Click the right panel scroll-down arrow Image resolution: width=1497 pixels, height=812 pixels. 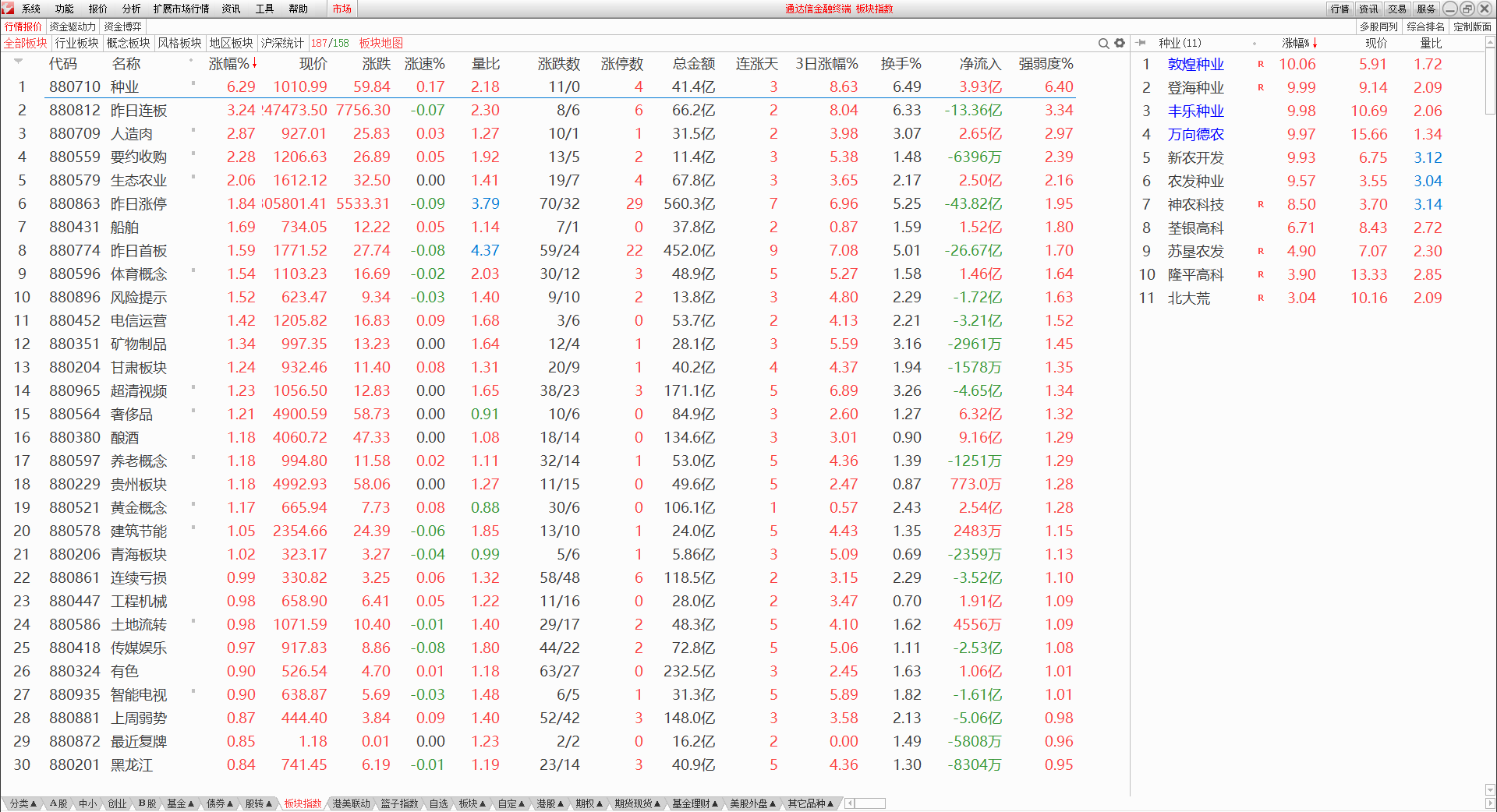(1490, 789)
